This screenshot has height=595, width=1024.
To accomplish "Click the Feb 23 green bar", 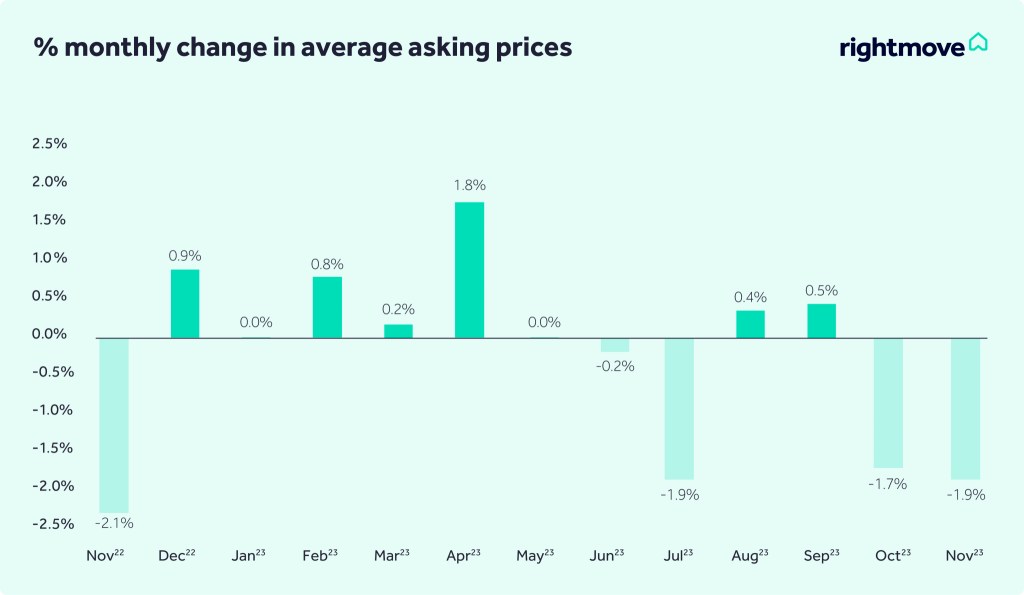I will point(327,307).
